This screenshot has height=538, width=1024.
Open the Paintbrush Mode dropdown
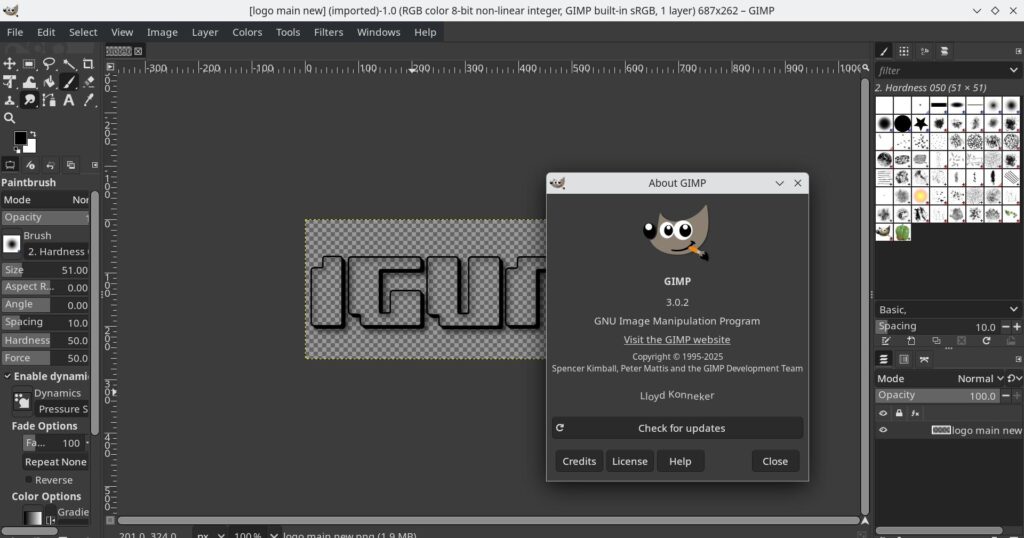[x=45, y=200]
